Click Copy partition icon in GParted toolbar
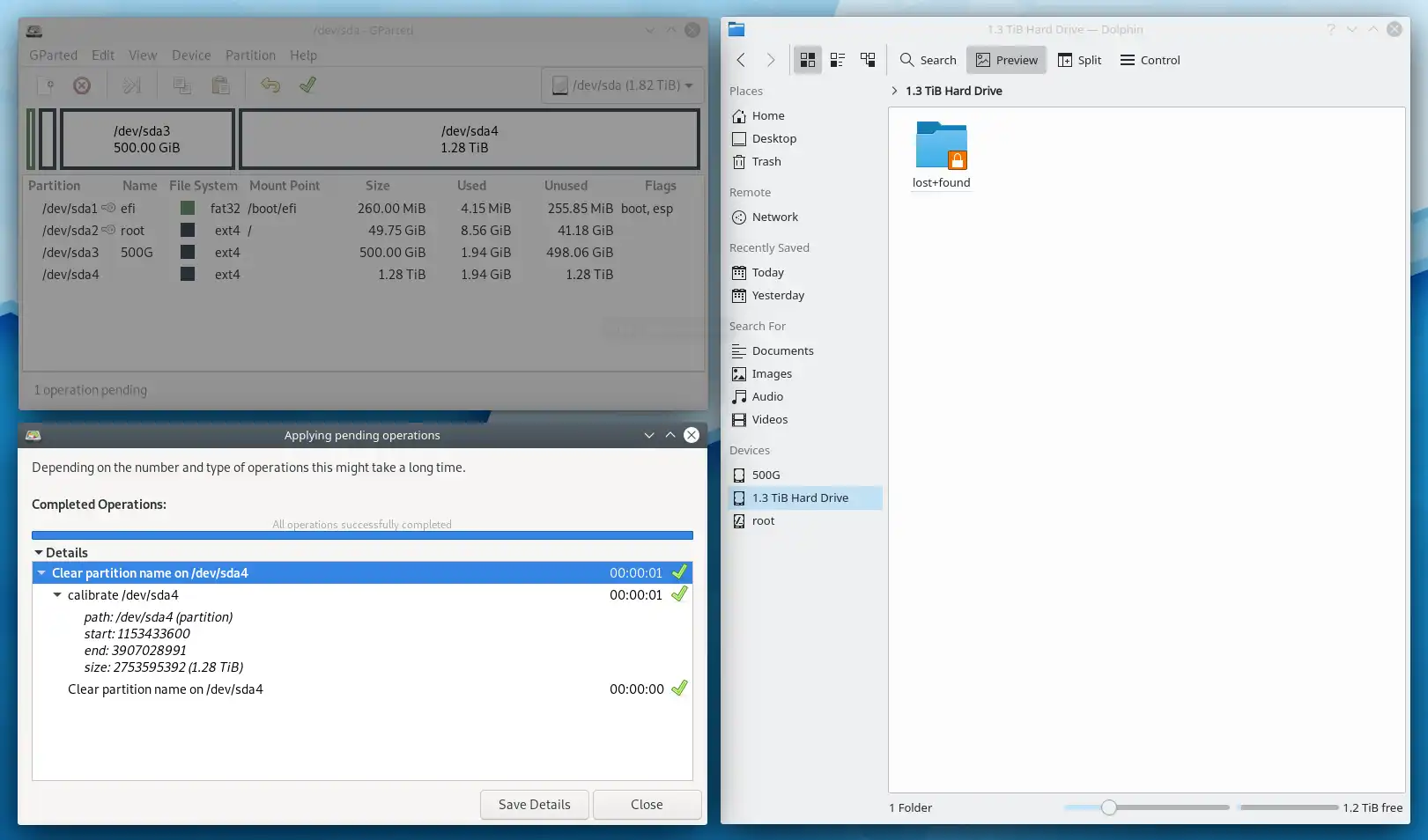 [x=182, y=85]
